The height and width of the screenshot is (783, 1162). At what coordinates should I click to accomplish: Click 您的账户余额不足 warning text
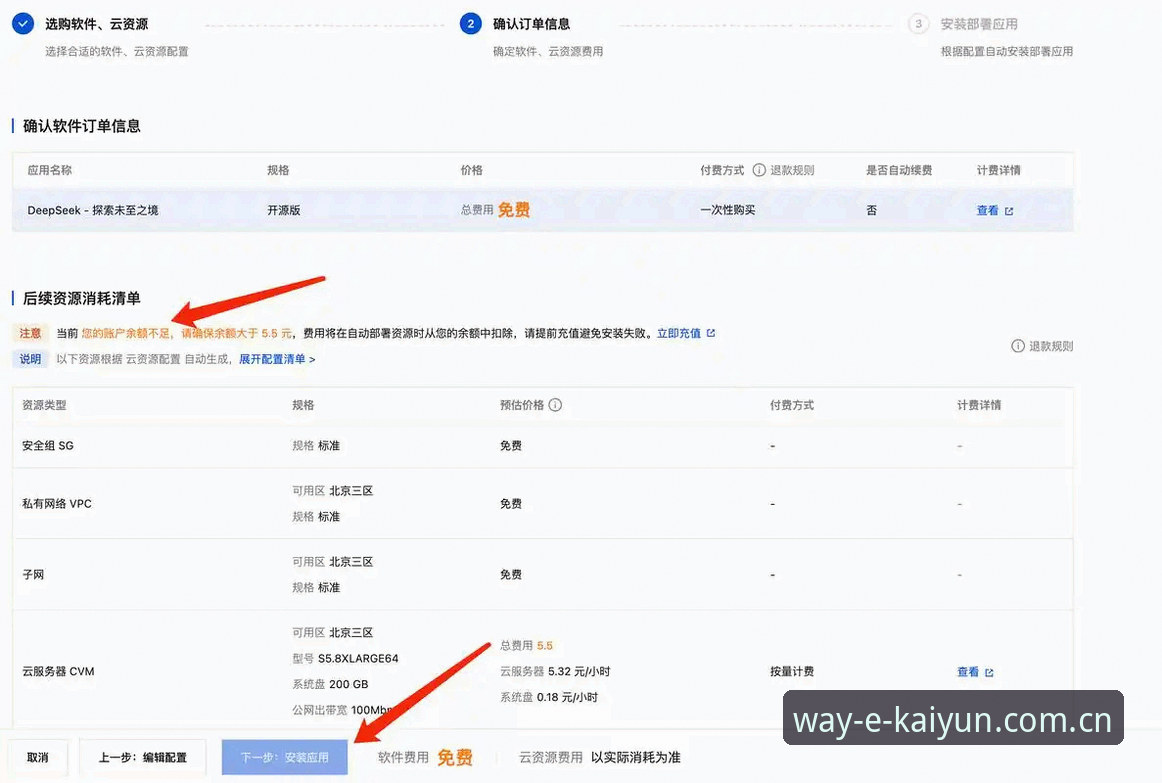[x=125, y=333]
